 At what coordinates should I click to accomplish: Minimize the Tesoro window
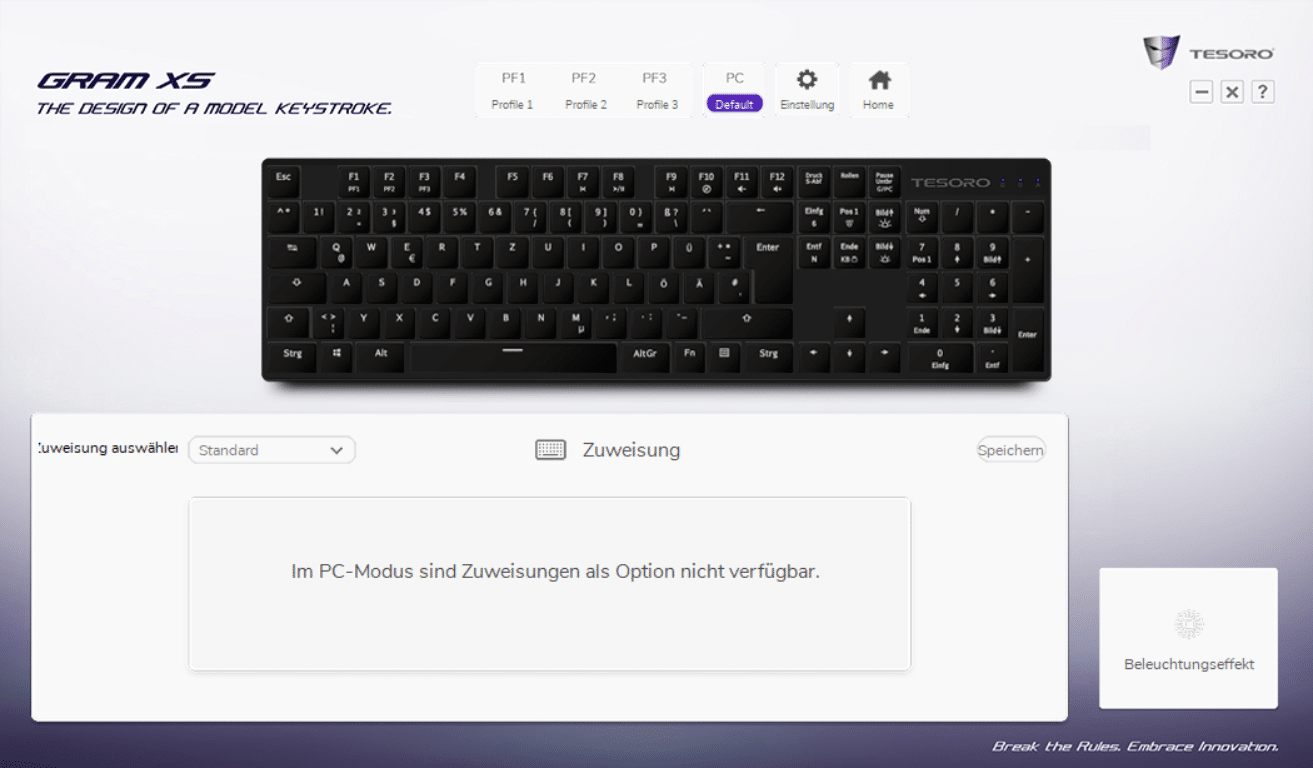click(x=1202, y=92)
